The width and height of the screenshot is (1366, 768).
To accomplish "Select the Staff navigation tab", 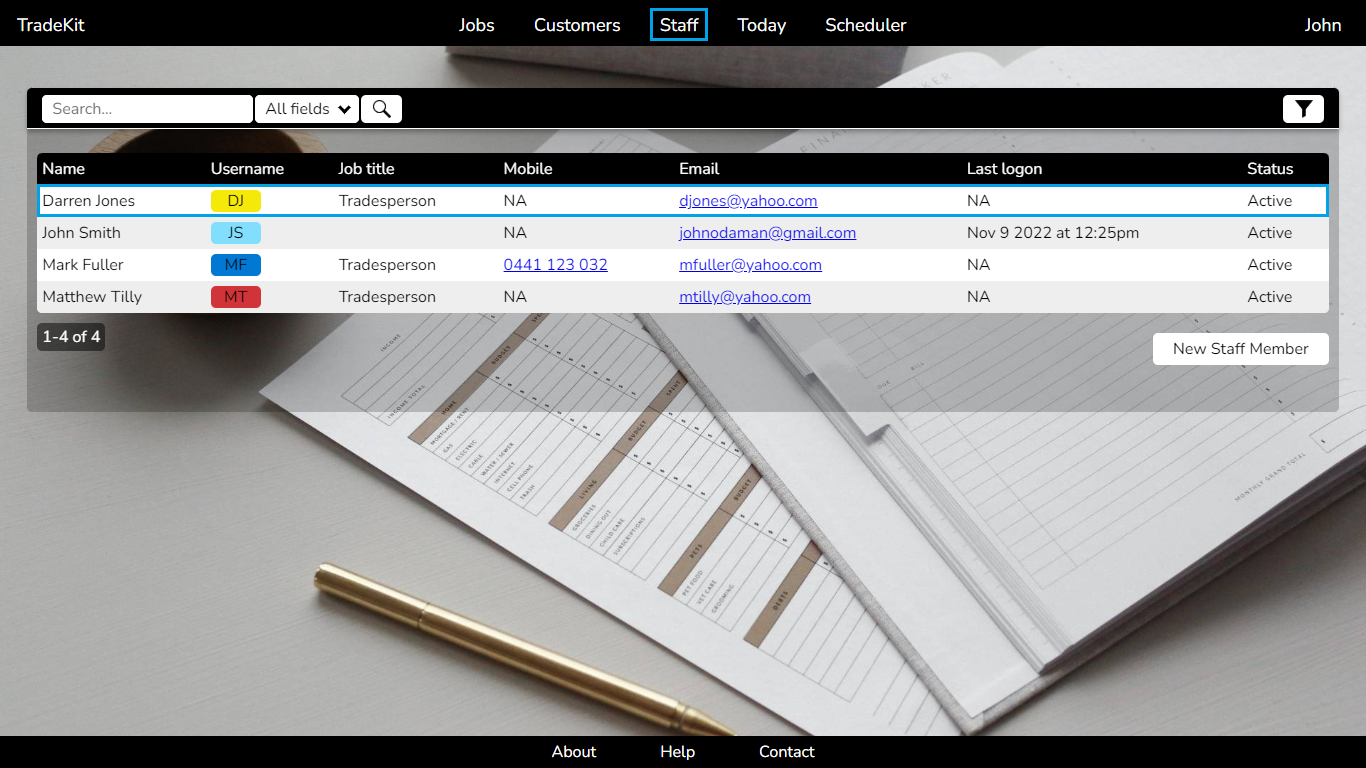I will pyautogui.click(x=679, y=25).
